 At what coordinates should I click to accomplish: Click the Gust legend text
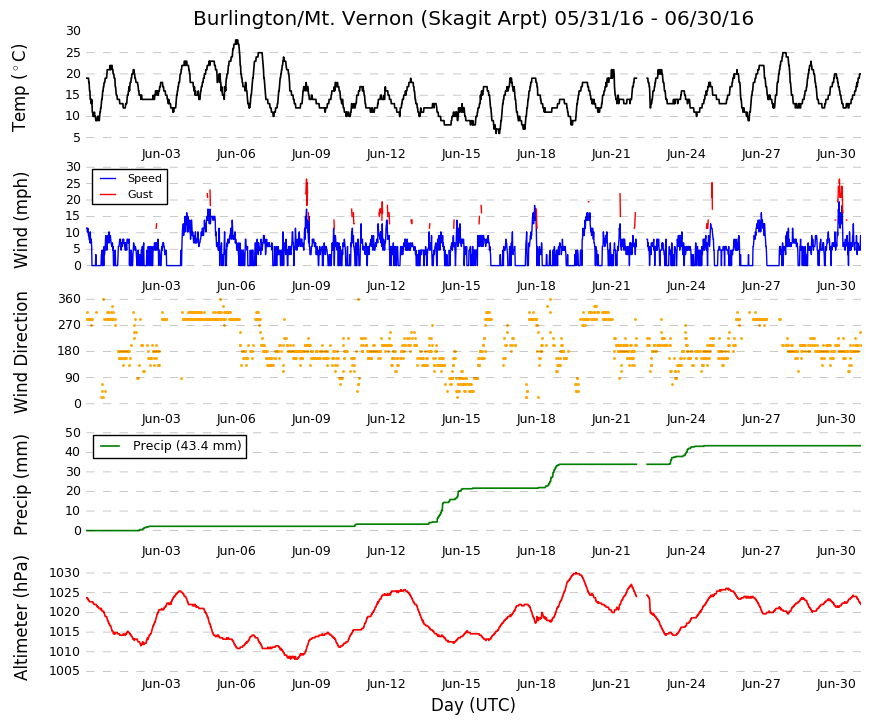point(140,194)
